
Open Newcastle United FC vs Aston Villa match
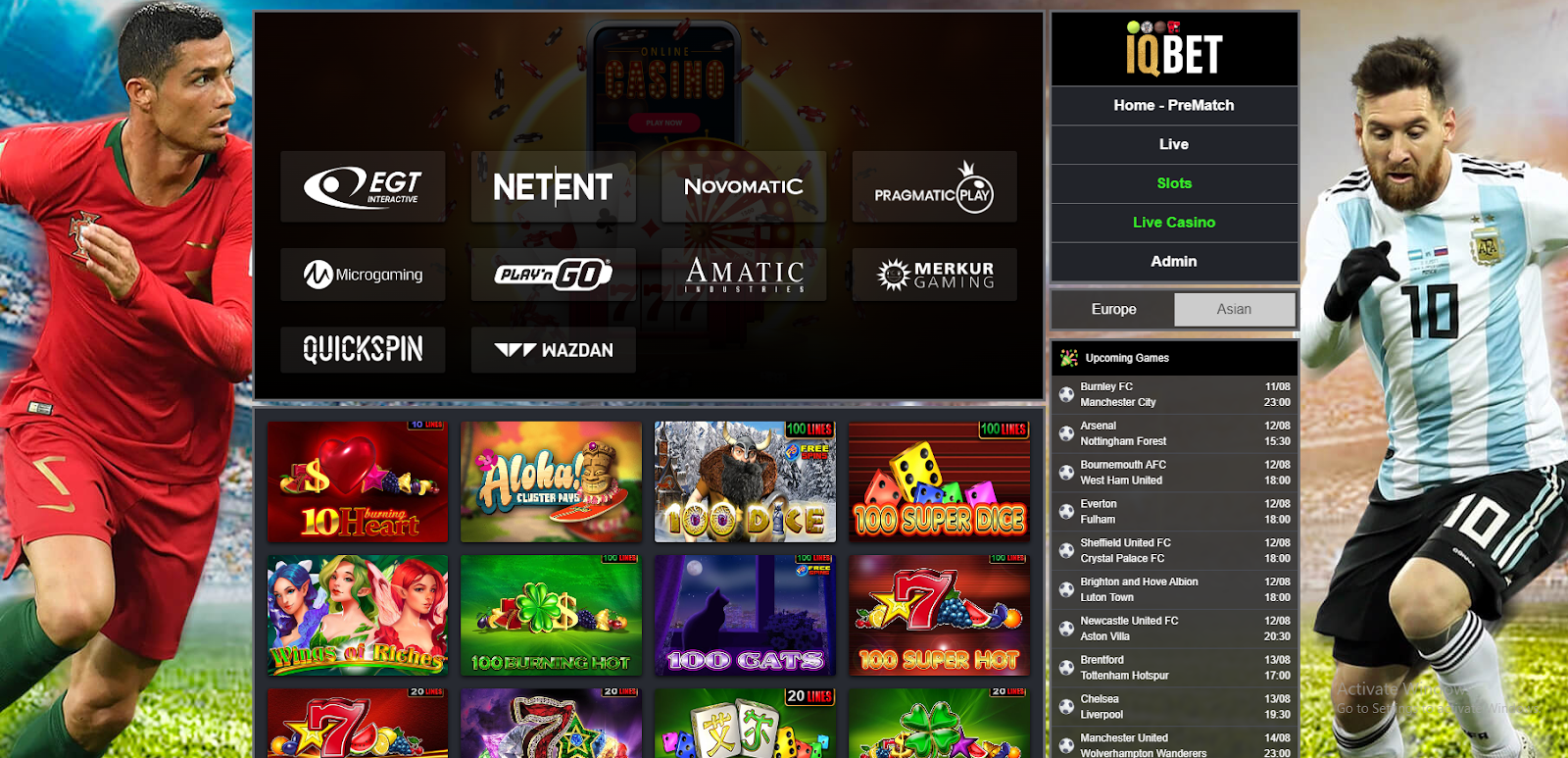click(1174, 629)
